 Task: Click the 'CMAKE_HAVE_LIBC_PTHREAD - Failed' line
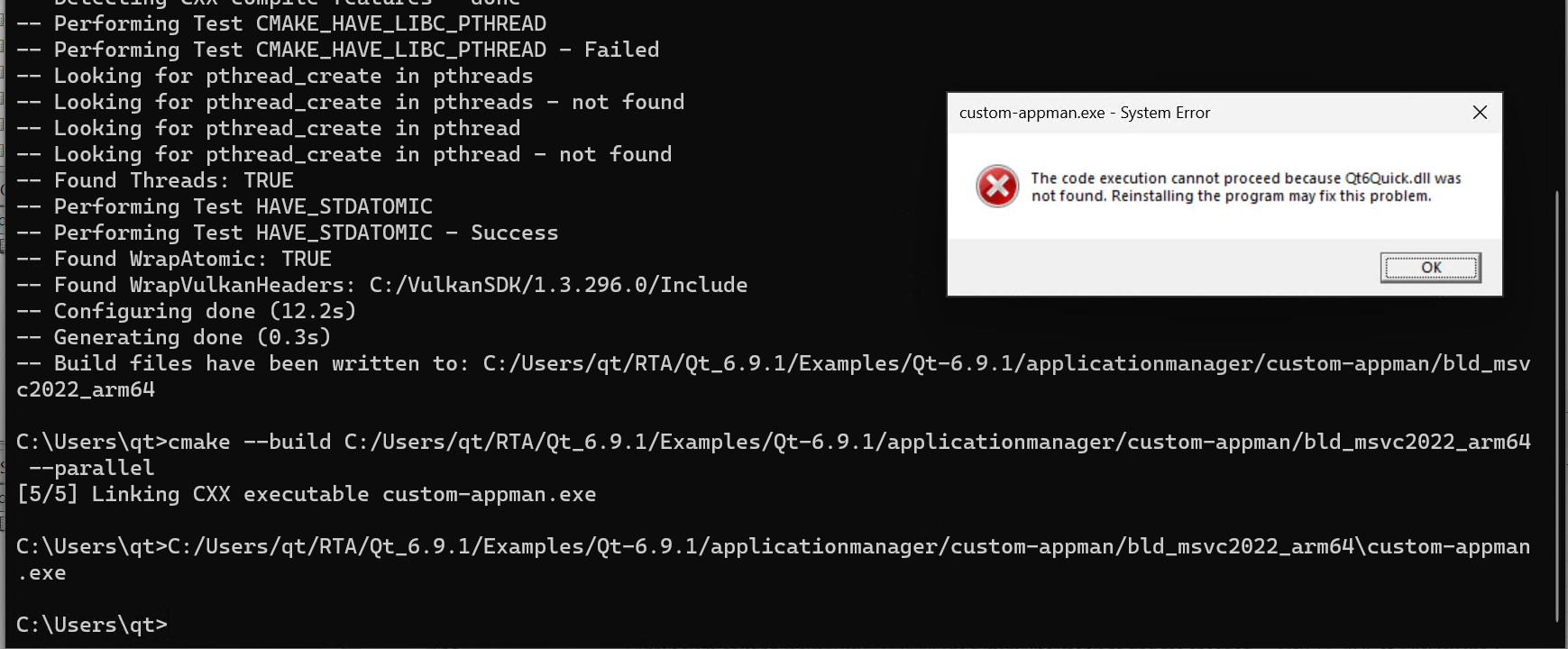[x=338, y=50]
